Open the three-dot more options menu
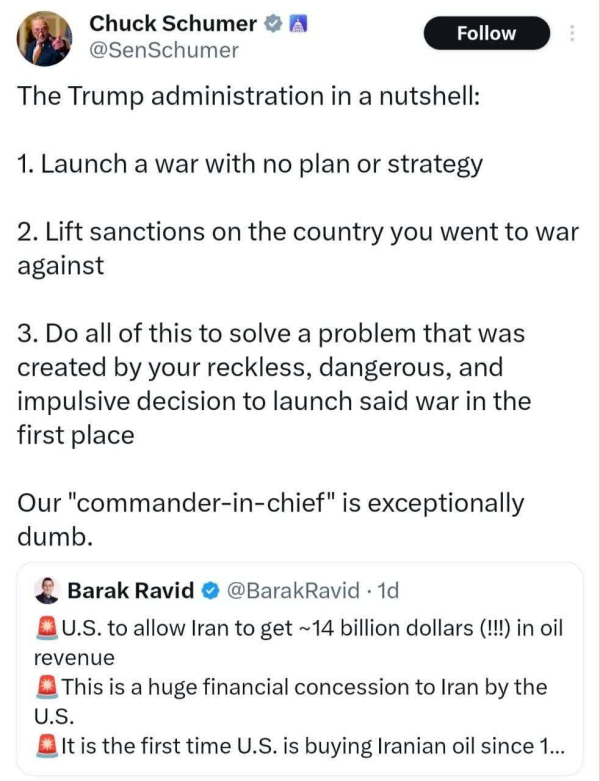 coord(572,33)
